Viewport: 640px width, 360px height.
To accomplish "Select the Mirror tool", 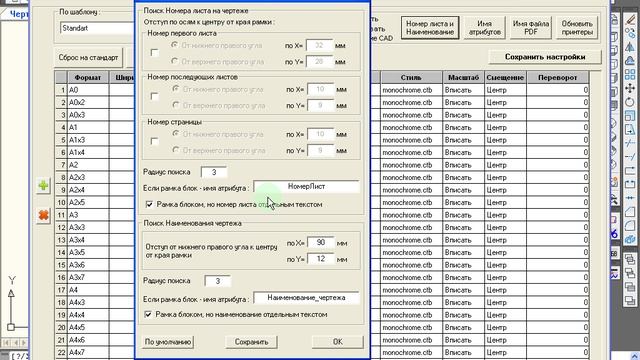I will pos(630,47).
